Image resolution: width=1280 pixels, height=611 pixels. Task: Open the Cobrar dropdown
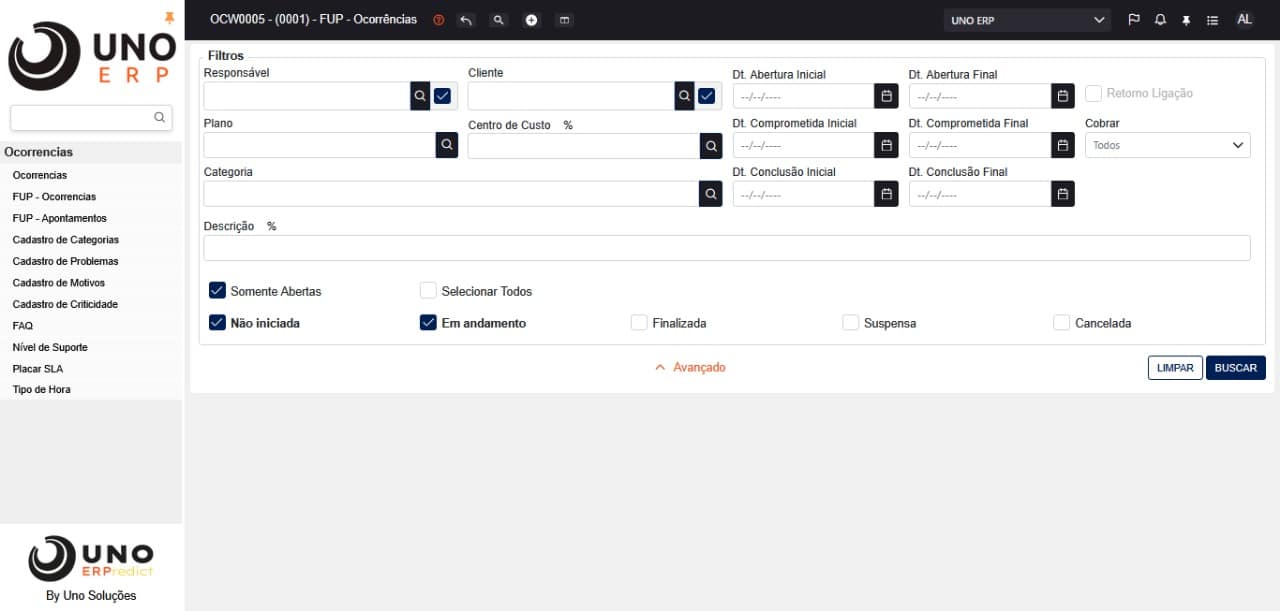pyautogui.click(x=1167, y=145)
